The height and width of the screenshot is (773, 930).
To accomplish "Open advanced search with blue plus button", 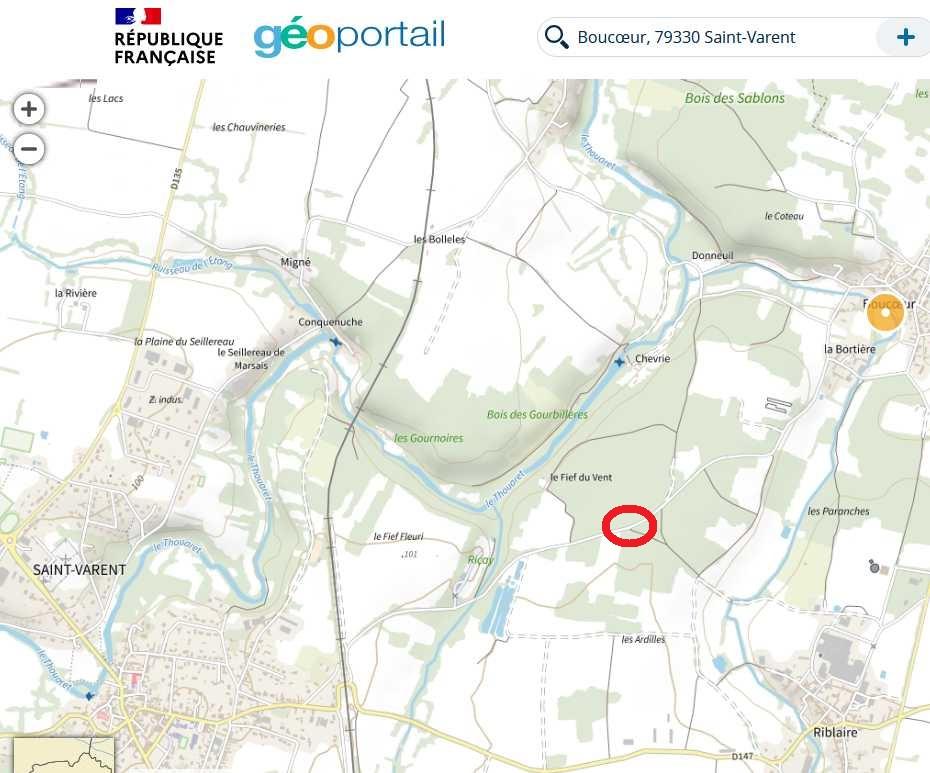I will [905, 37].
